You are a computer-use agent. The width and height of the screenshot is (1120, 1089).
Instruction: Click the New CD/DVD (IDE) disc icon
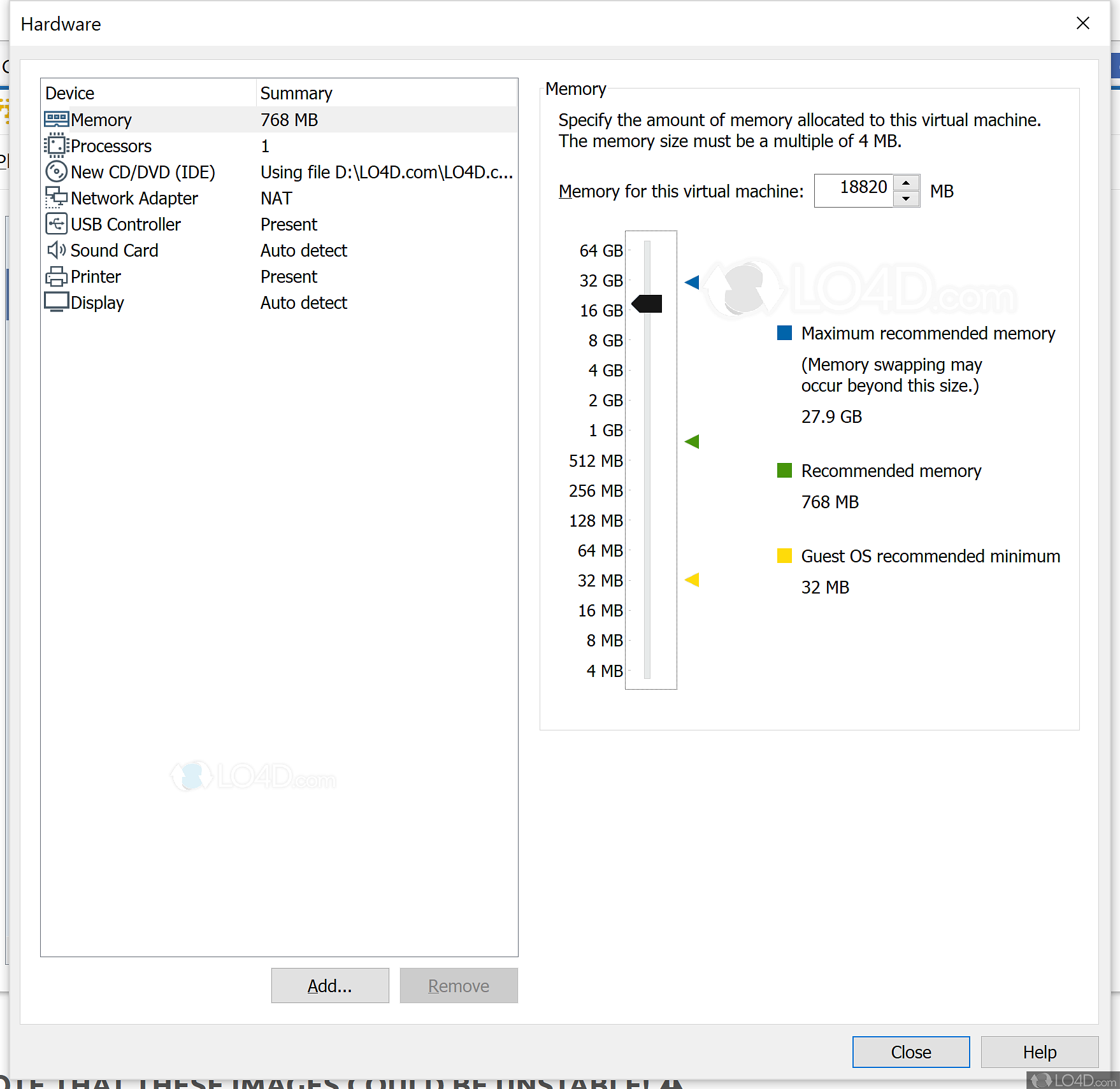click(x=56, y=171)
